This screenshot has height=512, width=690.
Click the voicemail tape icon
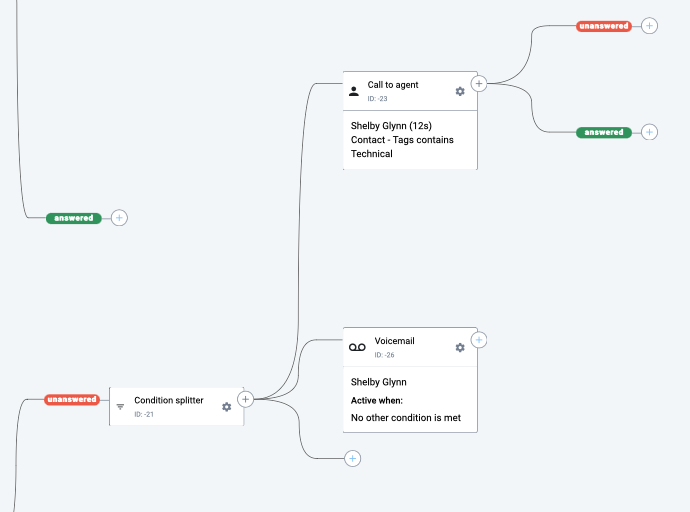click(x=357, y=347)
